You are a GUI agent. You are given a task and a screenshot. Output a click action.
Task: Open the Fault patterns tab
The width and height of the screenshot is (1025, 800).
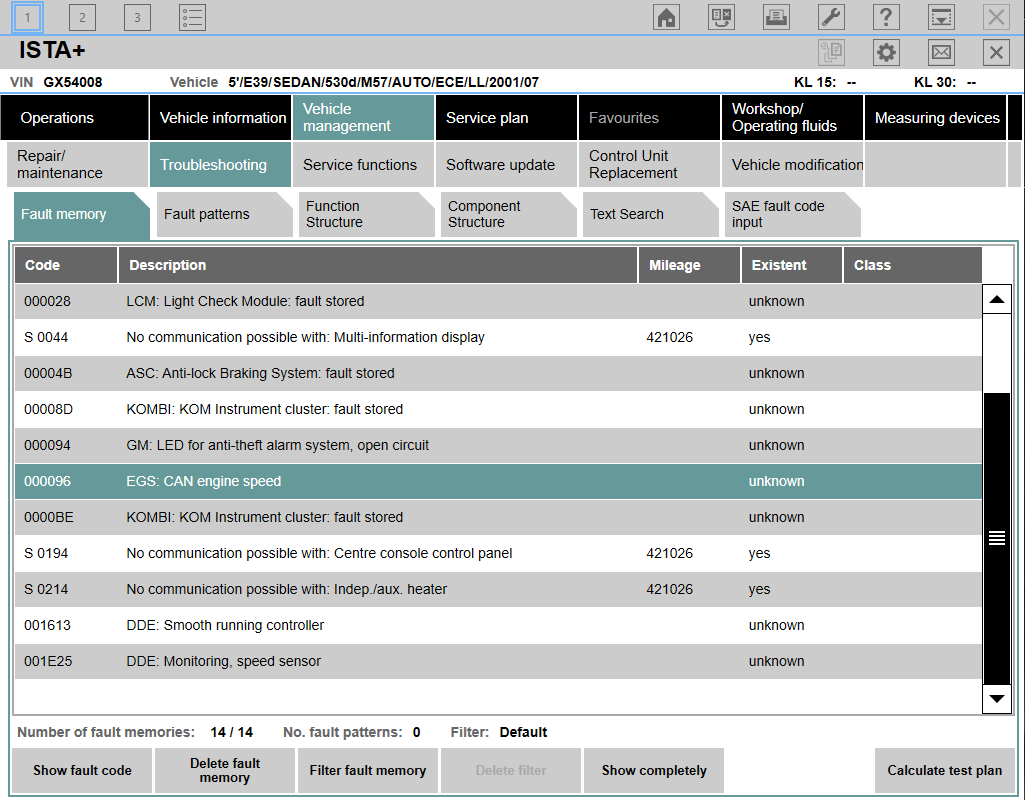(x=207, y=214)
